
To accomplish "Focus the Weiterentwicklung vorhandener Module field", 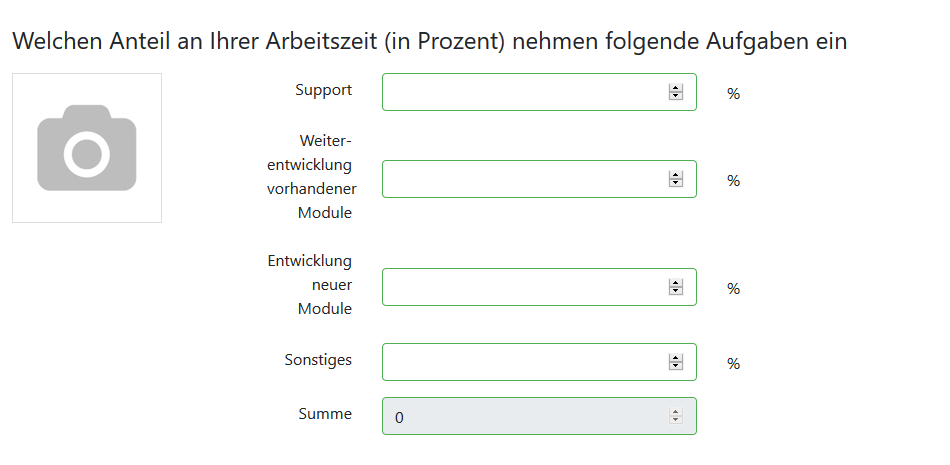I will (x=539, y=179).
